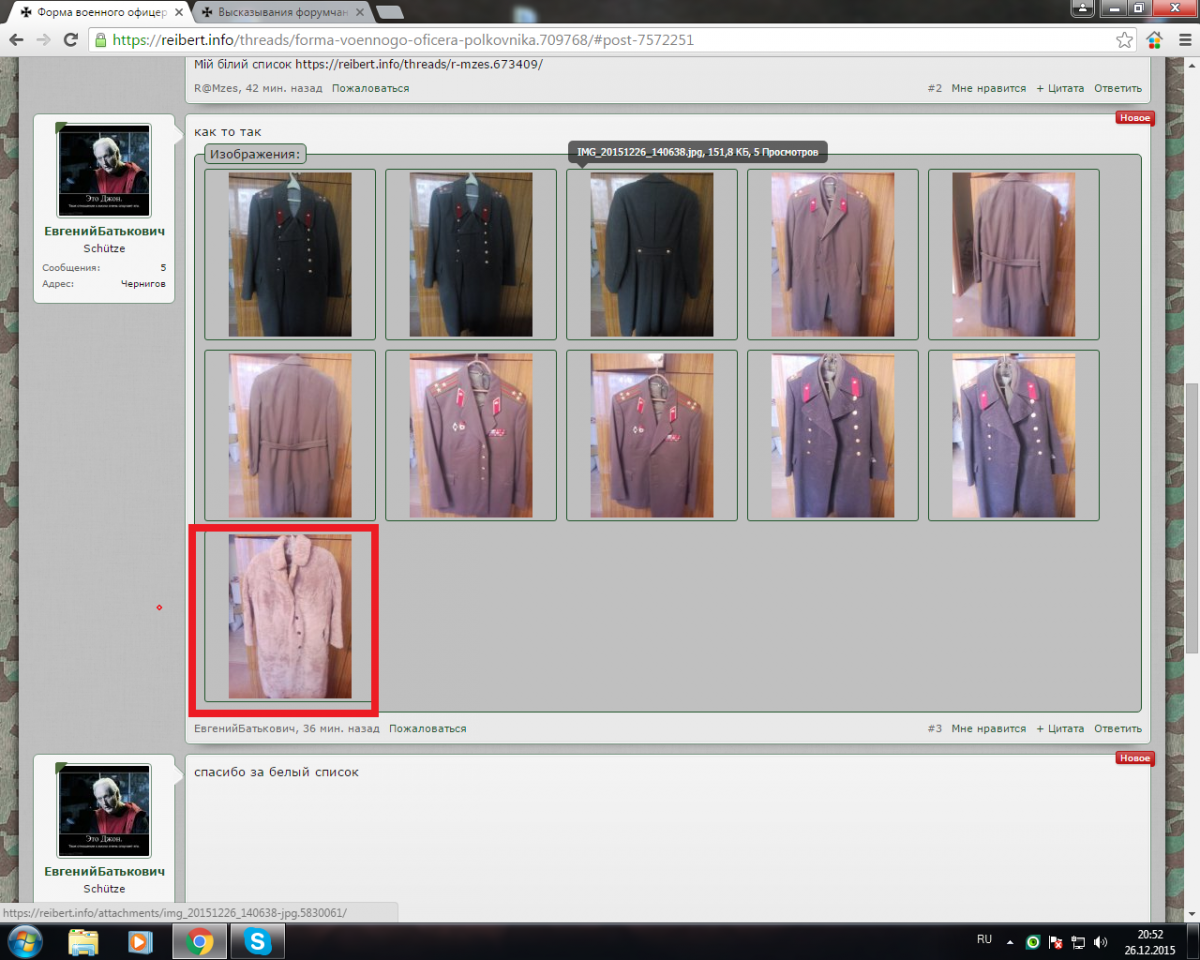Bookmark page using the star icon

click(1125, 41)
